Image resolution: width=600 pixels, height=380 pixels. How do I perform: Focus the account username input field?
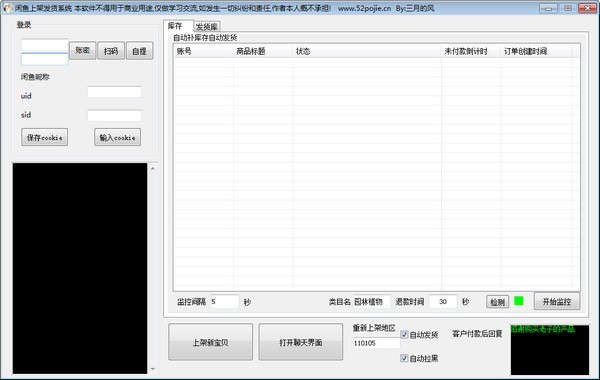pos(44,46)
